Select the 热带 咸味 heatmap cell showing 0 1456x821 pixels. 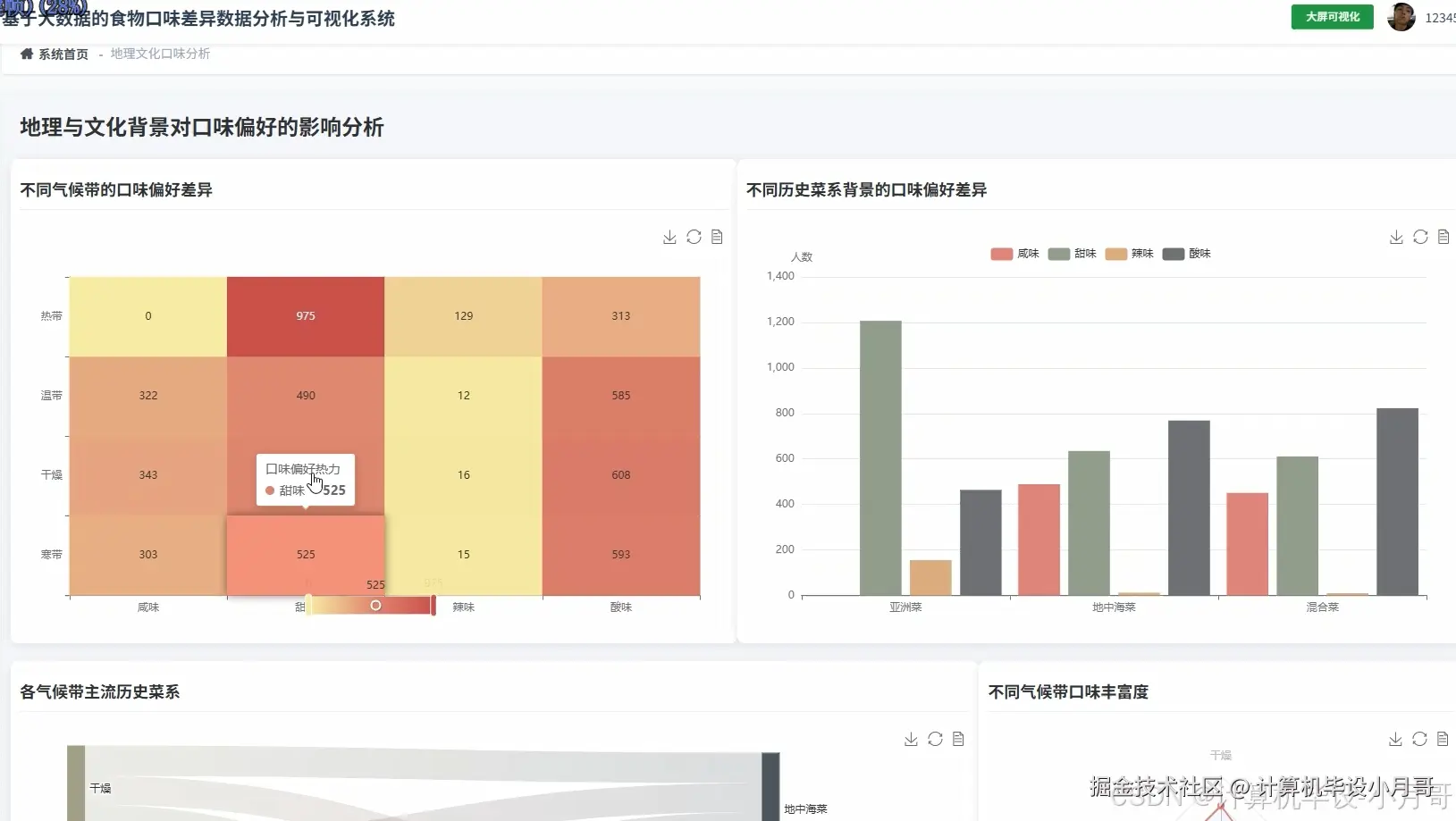click(148, 316)
